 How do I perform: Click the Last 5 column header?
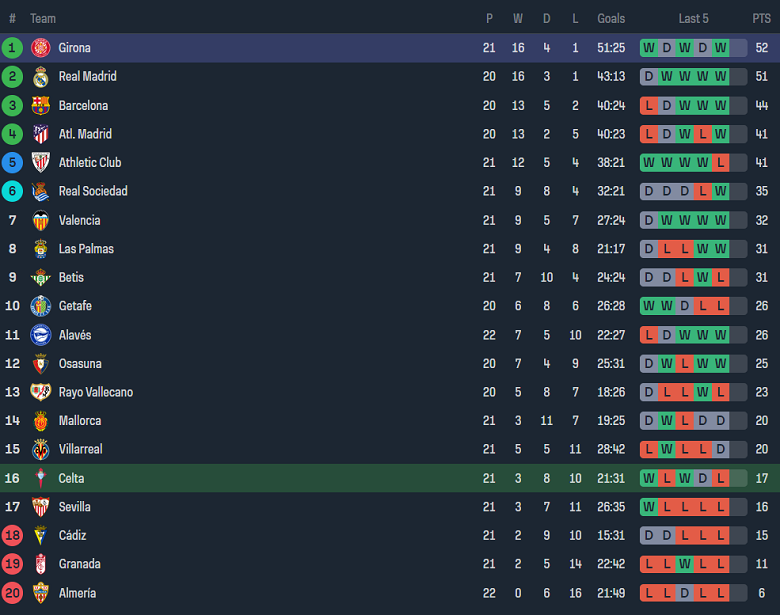tap(693, 18)
